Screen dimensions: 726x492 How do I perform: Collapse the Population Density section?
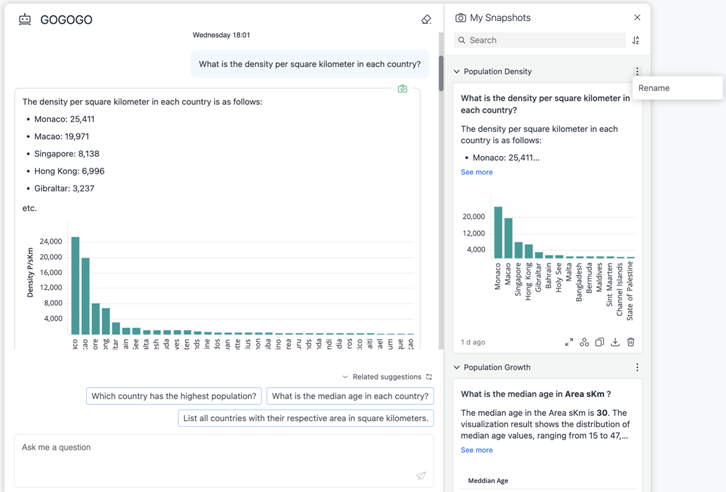[x=457, y=72]
